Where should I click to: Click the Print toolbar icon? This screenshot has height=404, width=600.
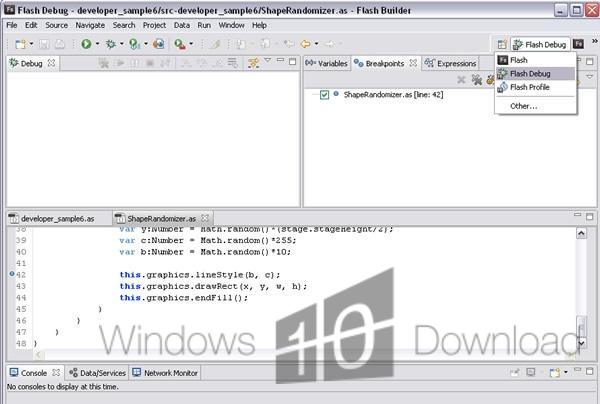click(x=59, y=44)
